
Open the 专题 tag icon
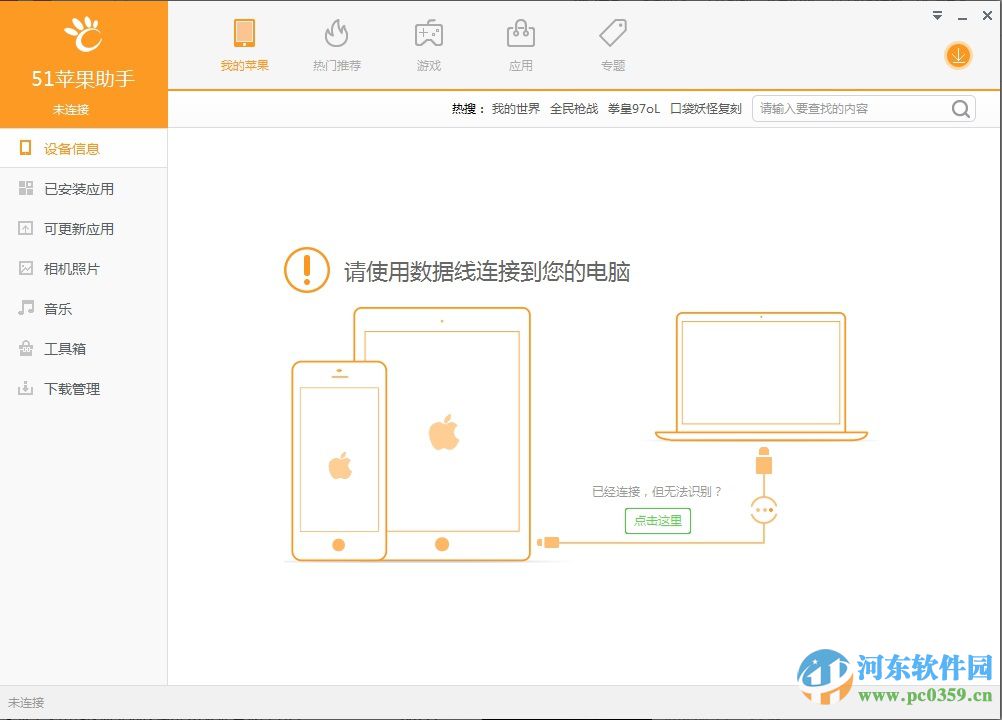pyautogui.click(x=613, y=45)
